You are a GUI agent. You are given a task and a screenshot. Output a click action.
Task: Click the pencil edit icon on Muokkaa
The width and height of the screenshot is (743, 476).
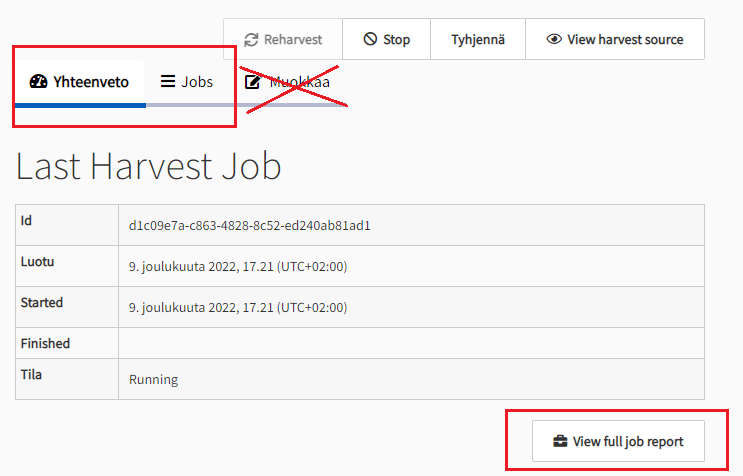pos(253,82)
